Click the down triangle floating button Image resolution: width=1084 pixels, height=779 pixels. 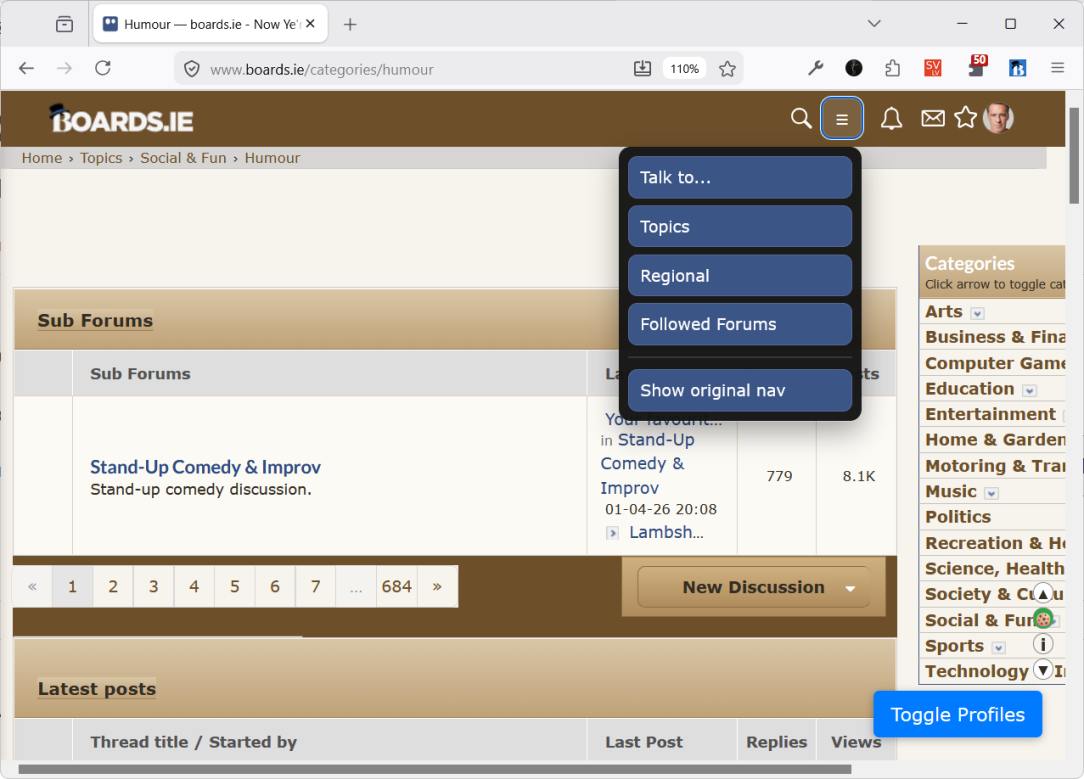tap(1043, 669)
